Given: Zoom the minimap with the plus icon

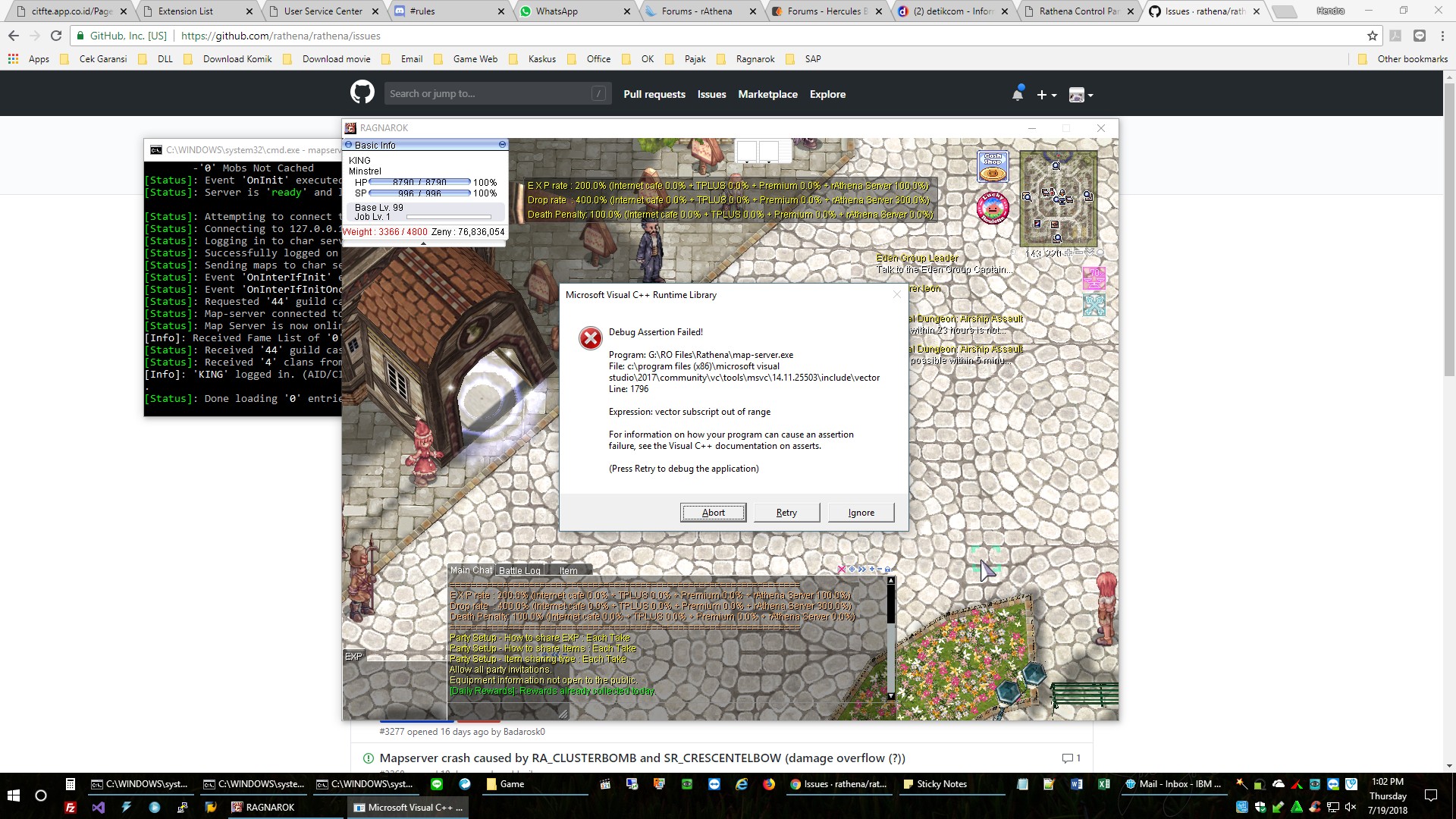Looking at the screenshot, I should coord(1069,253).
